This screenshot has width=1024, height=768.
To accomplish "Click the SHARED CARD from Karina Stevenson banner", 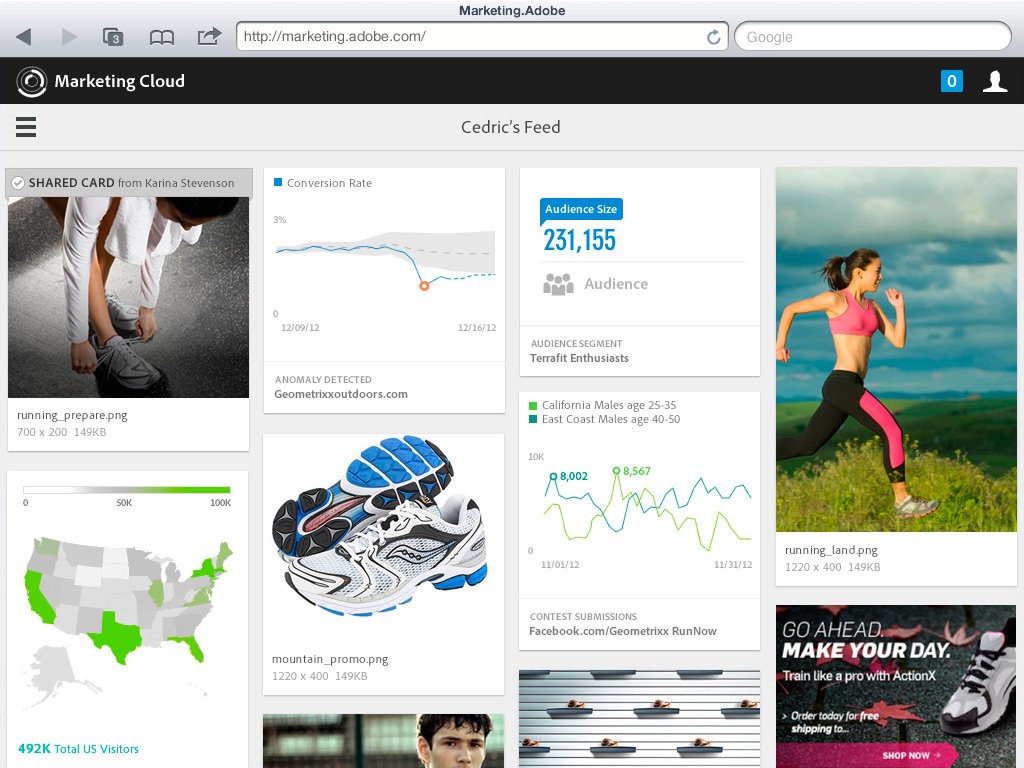I will click(x=129, y=183).
